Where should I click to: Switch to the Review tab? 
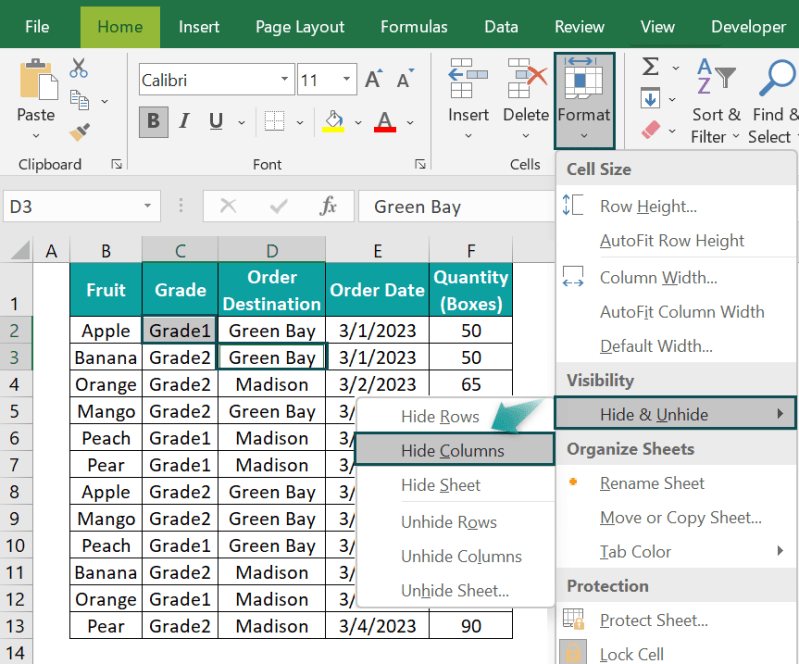click(579, 26)
